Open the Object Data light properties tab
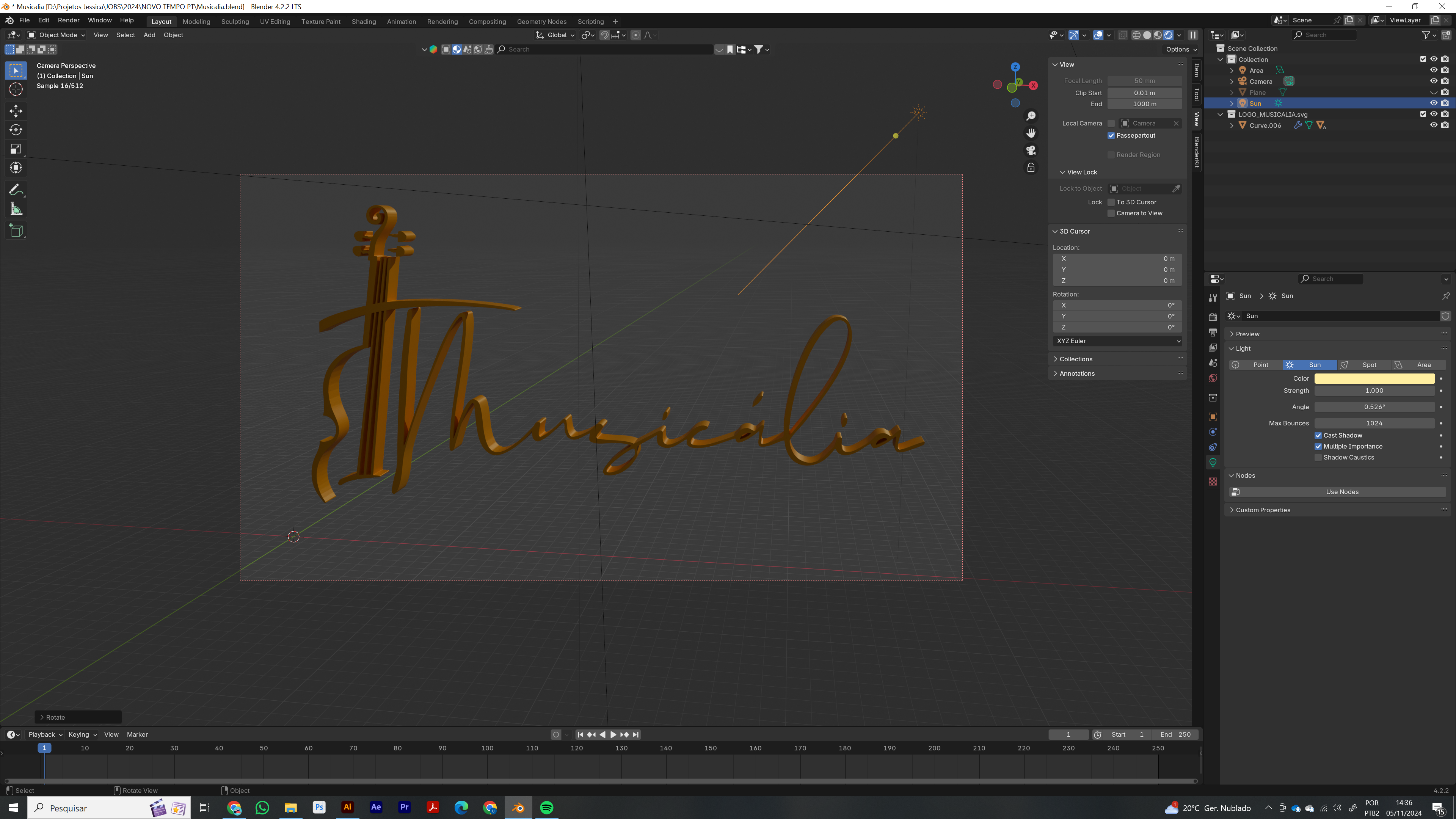The height and width of the screenshot is (819, 1456). pyautogui.click(x=1213, y=462)
